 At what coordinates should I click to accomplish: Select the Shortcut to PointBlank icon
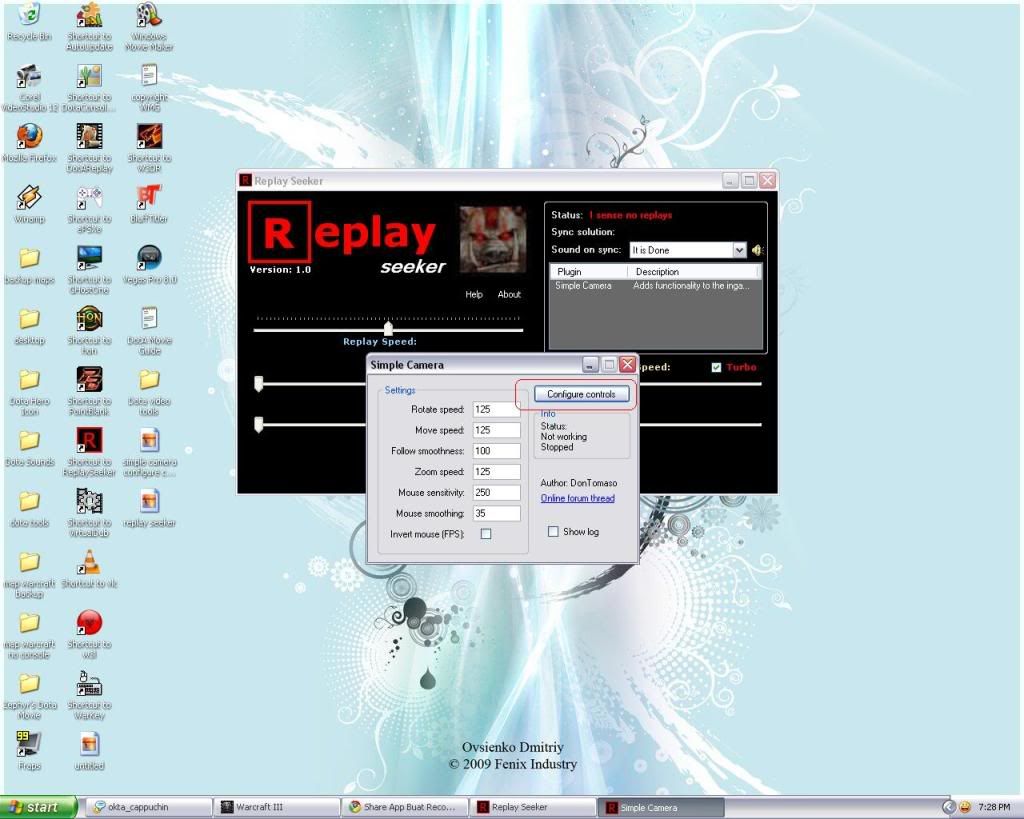point(89,391)
